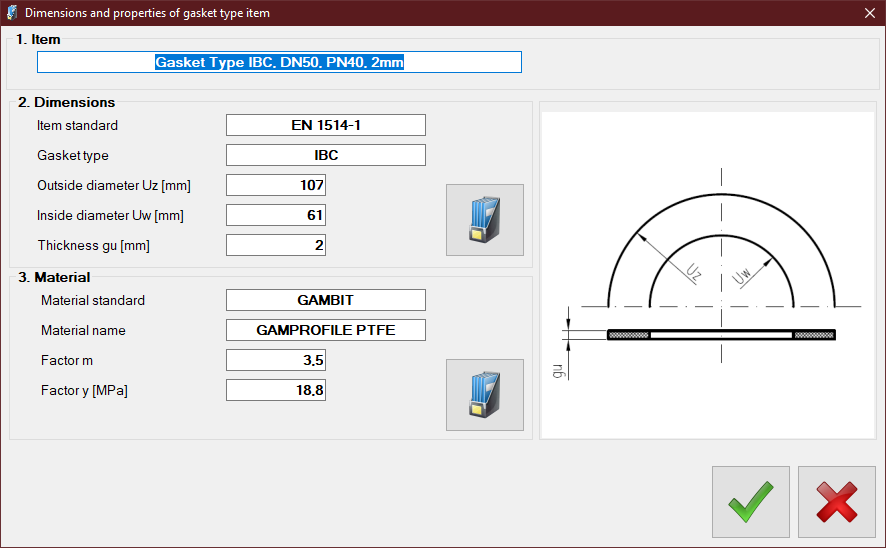The height and width of the screenshot is (548, 886).
Task: Click the Material name GAMPROFILE PTFE field
Action: point(325,330)
